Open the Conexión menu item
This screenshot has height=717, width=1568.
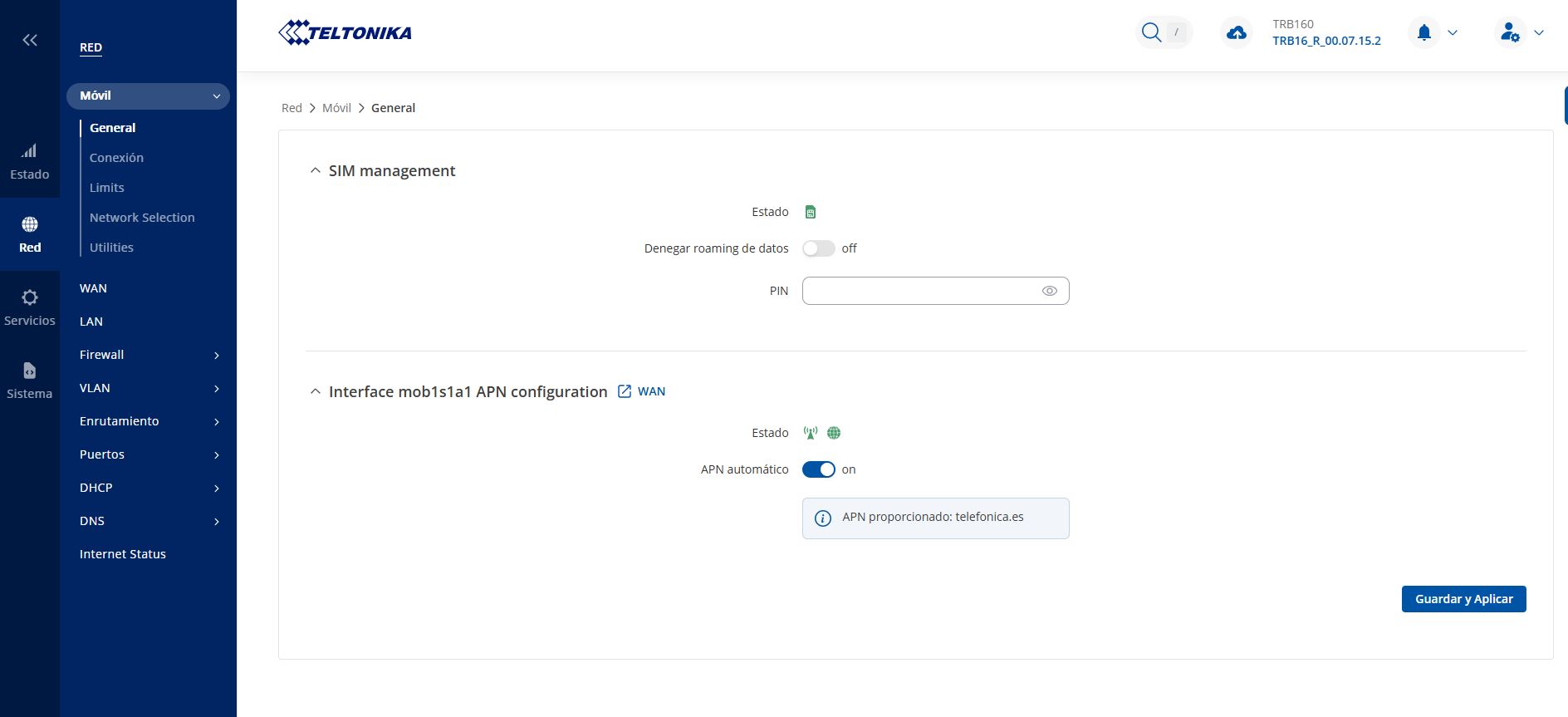pyautogui.click(x=116, y=158)
